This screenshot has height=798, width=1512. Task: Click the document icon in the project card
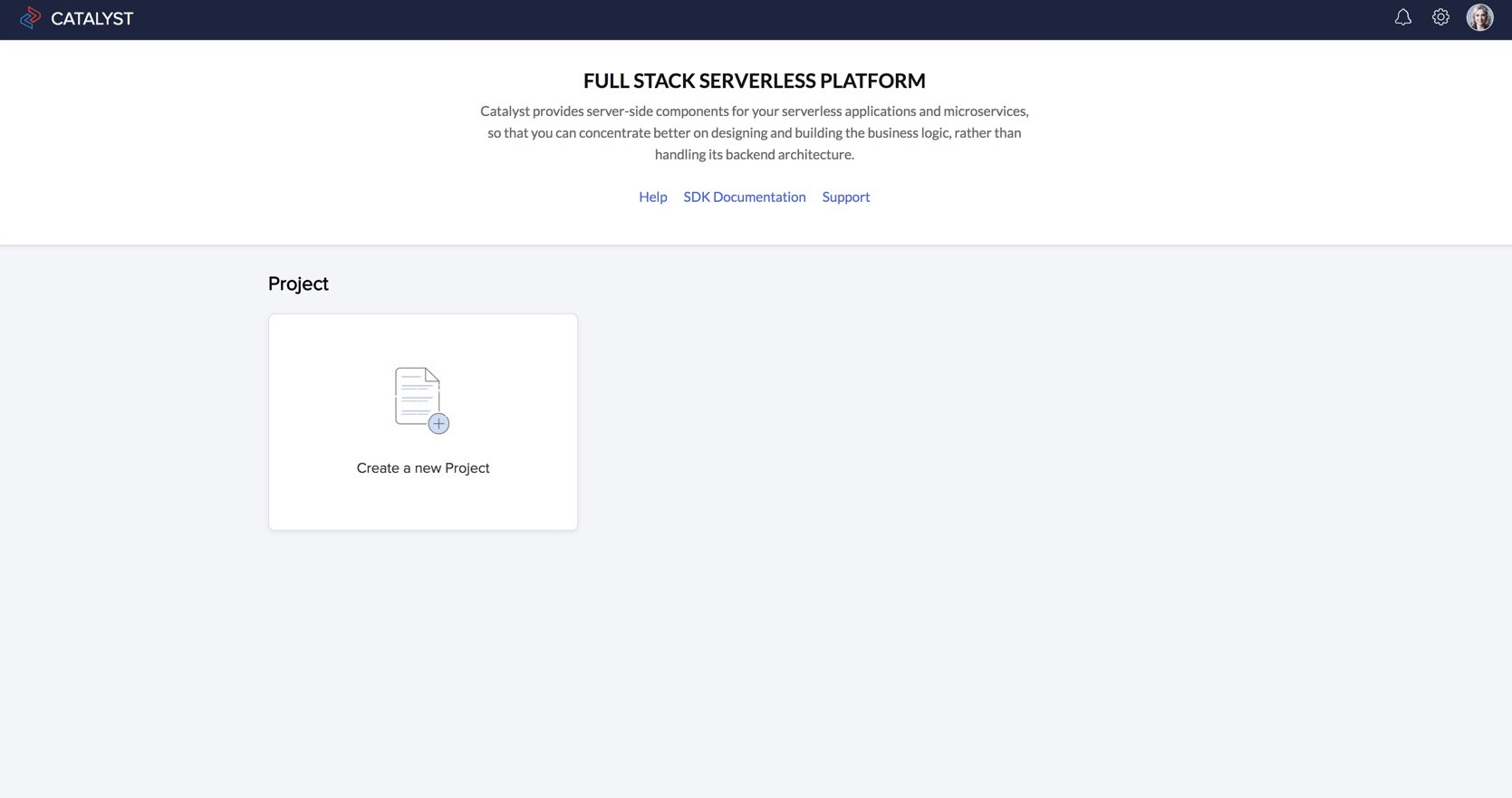pos(416,395)
